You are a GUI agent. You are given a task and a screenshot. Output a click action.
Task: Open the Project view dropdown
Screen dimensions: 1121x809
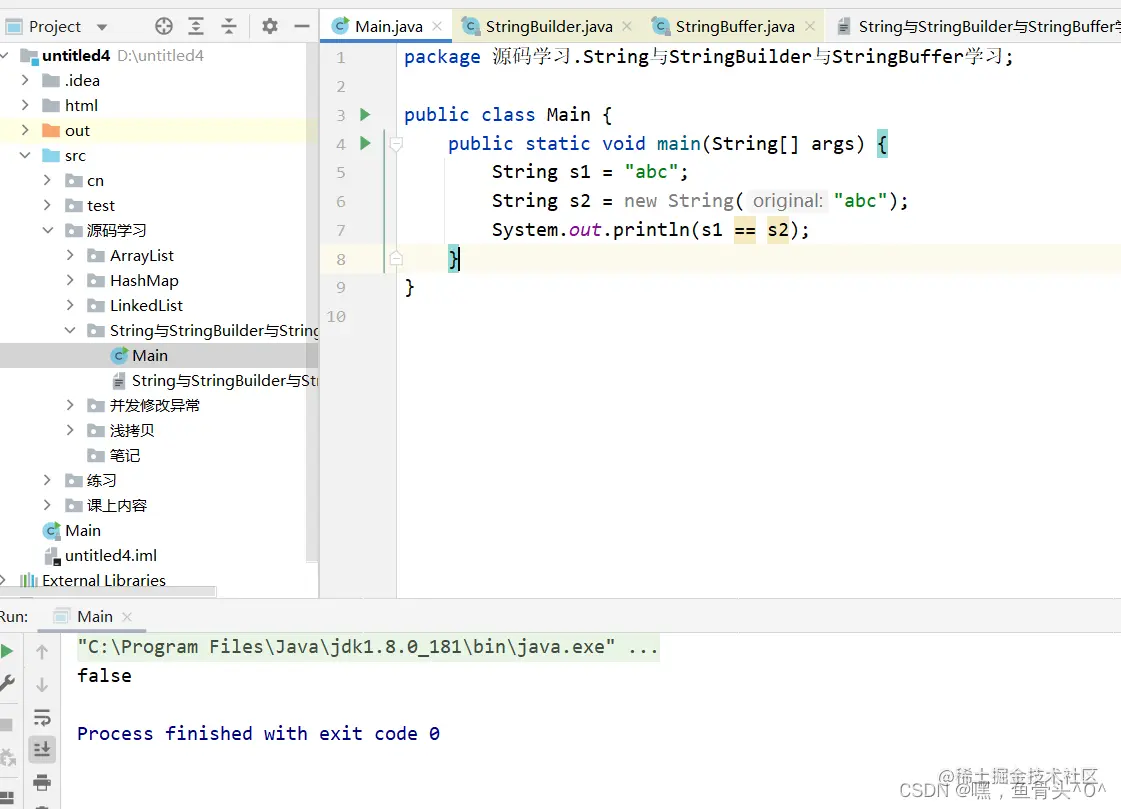tap(102, 27)
